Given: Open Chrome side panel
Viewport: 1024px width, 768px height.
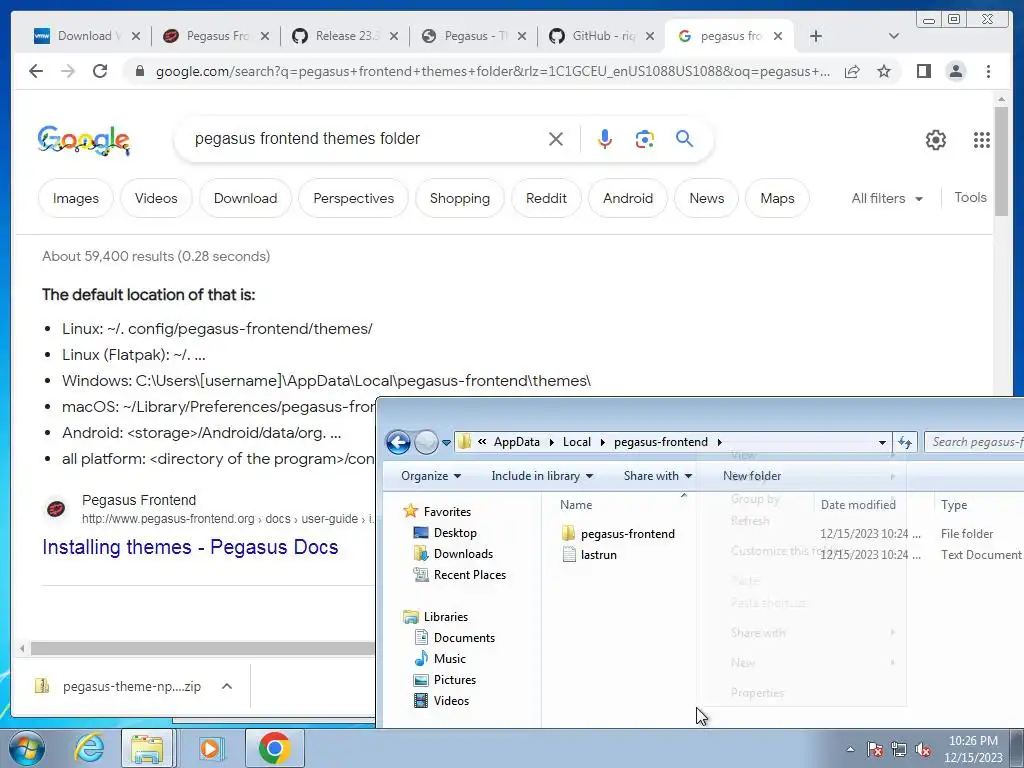Looking at the screenshot, I should (x=923, y=71).
